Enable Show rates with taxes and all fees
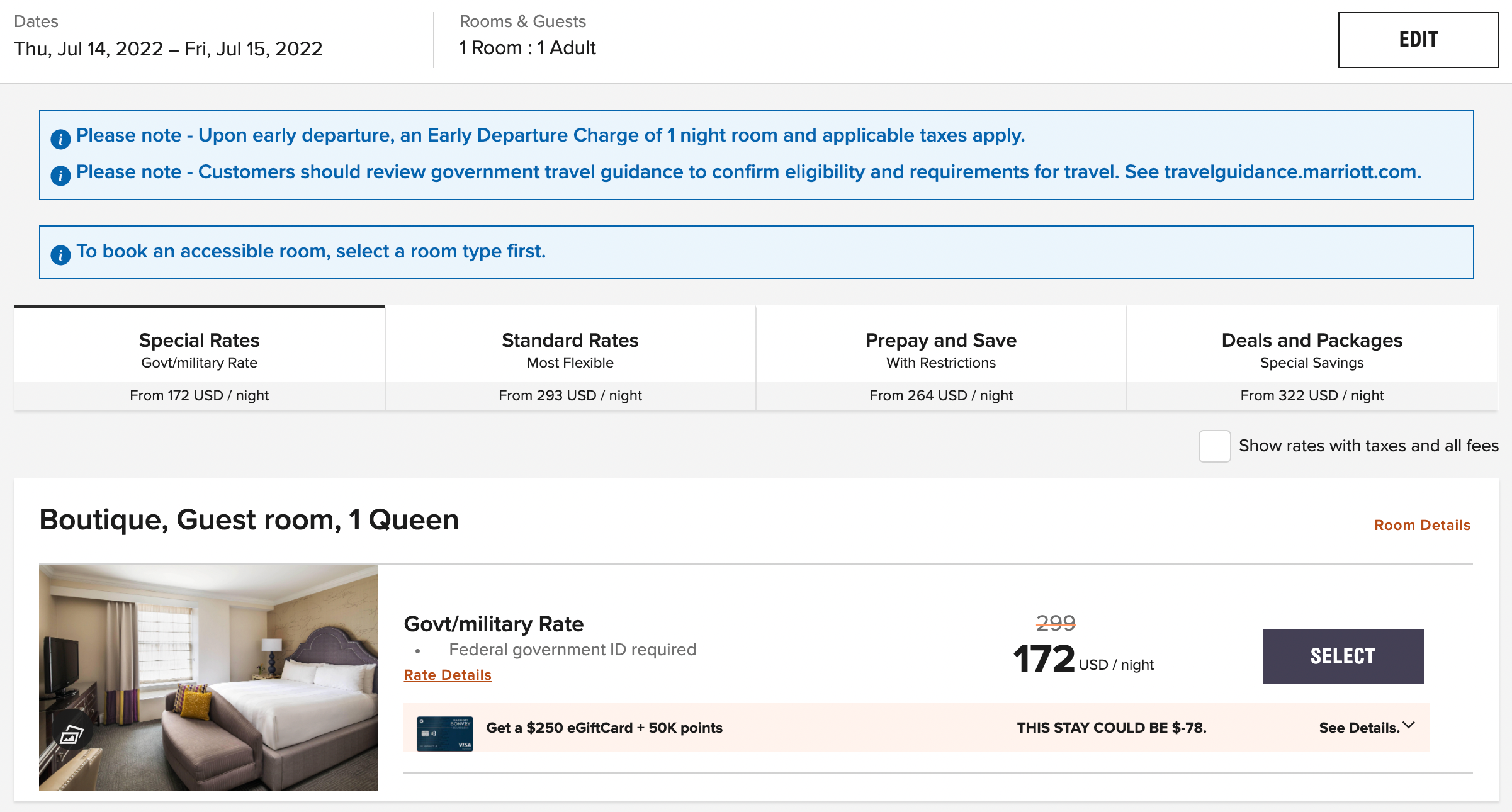The image size is (1512, 812). point(1214,446)
